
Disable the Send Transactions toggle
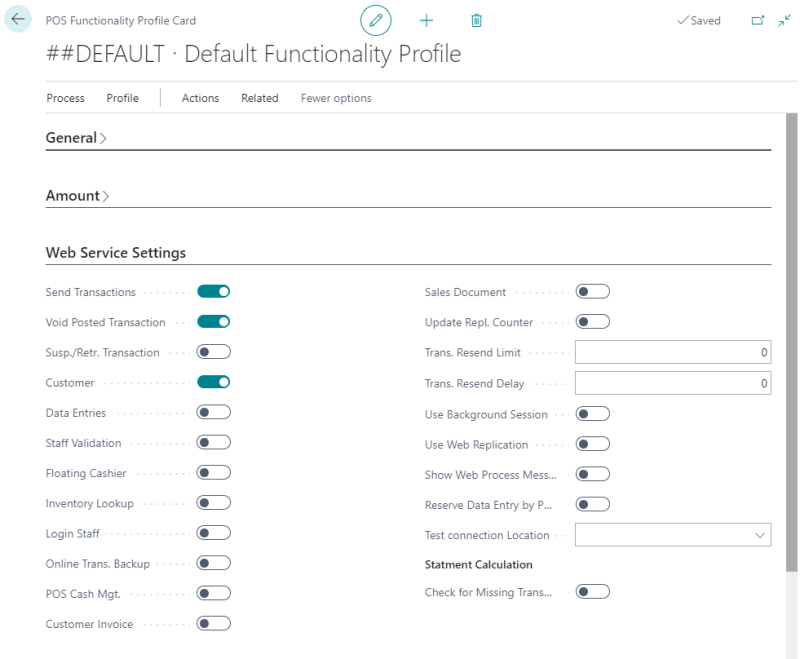pyautogui.click(x=211, y=291)
